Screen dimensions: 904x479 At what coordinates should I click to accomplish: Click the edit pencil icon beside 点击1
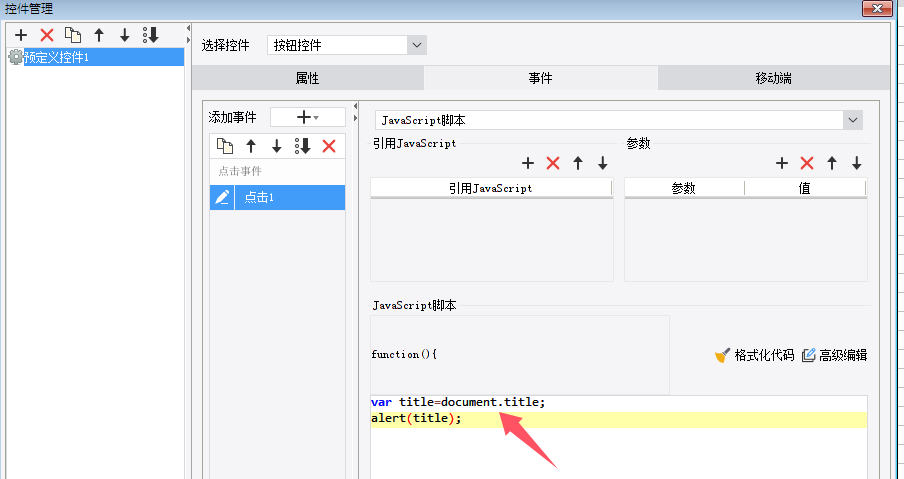tap(222, 197)
